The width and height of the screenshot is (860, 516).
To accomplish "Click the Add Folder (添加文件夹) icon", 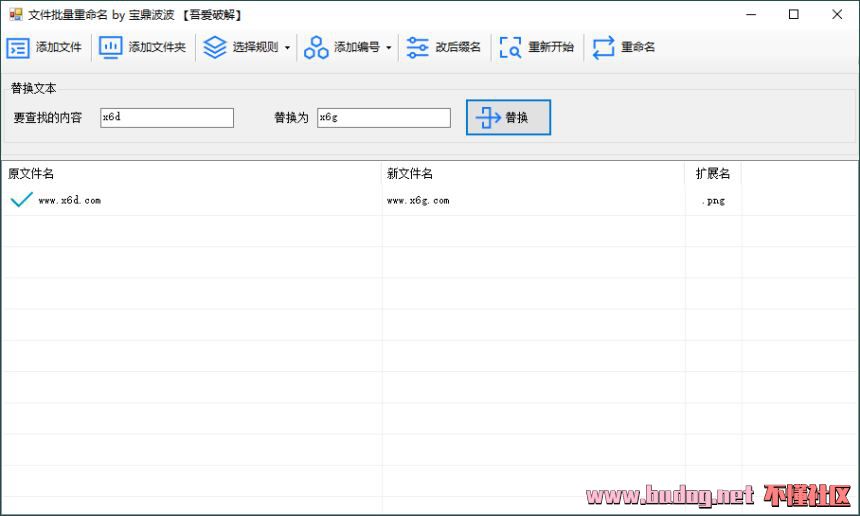I will (x=111, y=47).
